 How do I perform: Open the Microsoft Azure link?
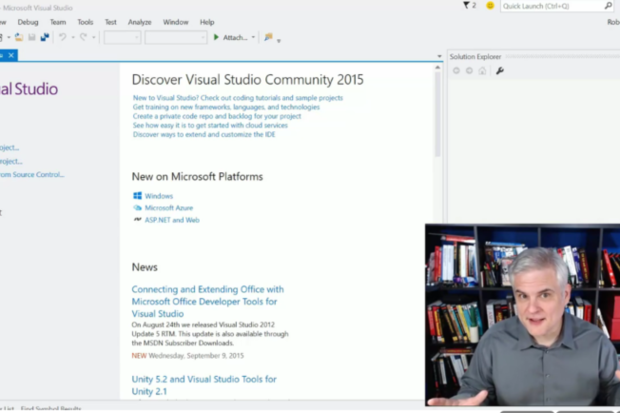tap(169, 208)
